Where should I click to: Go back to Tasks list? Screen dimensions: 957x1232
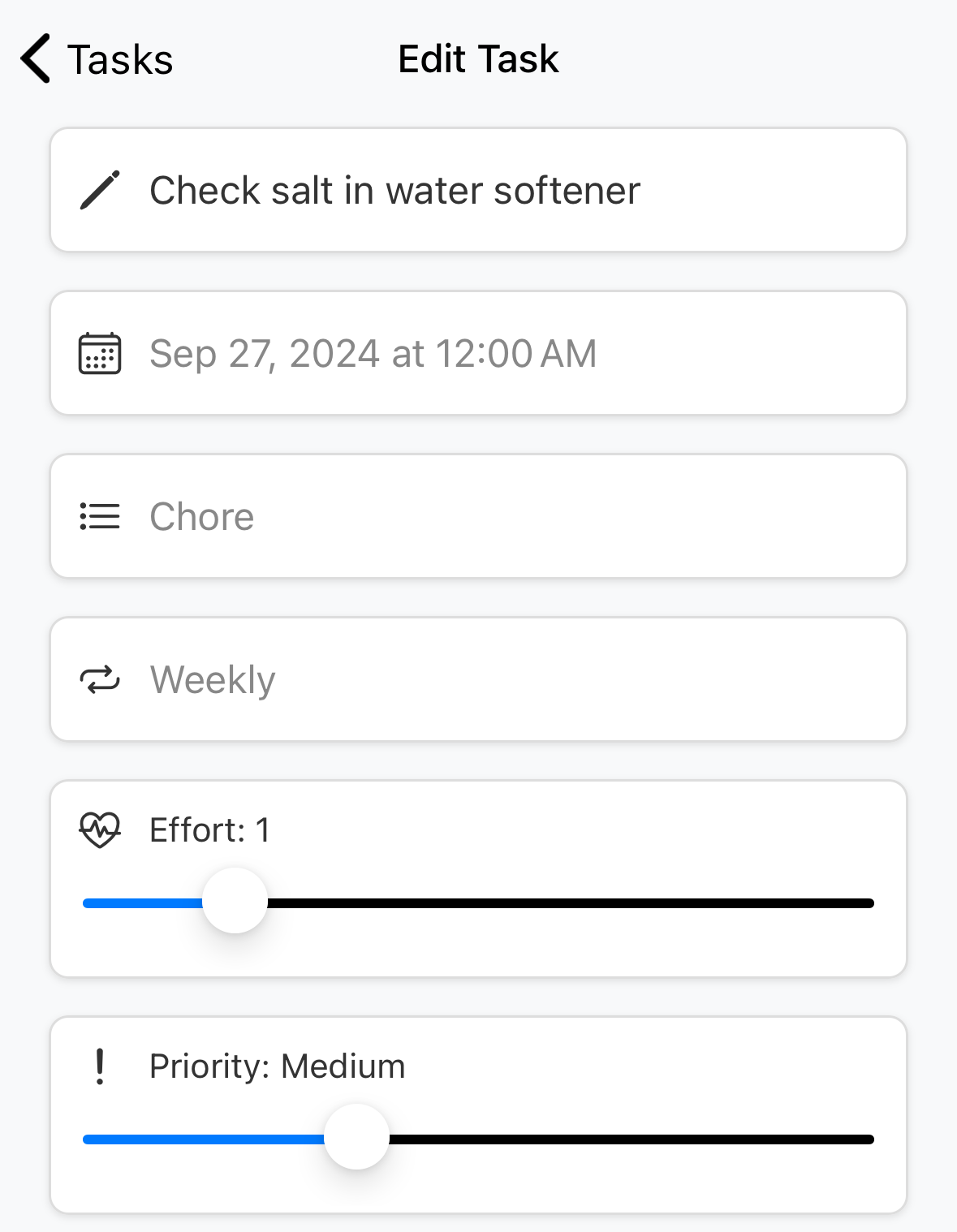pyautogui.click(x=119, y=59)
